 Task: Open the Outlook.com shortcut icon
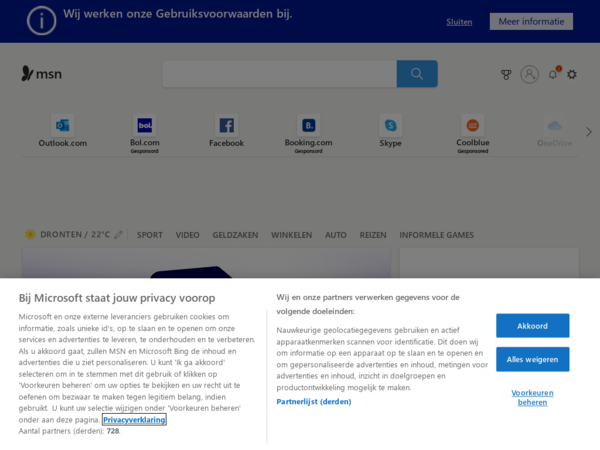coord(62,125)
